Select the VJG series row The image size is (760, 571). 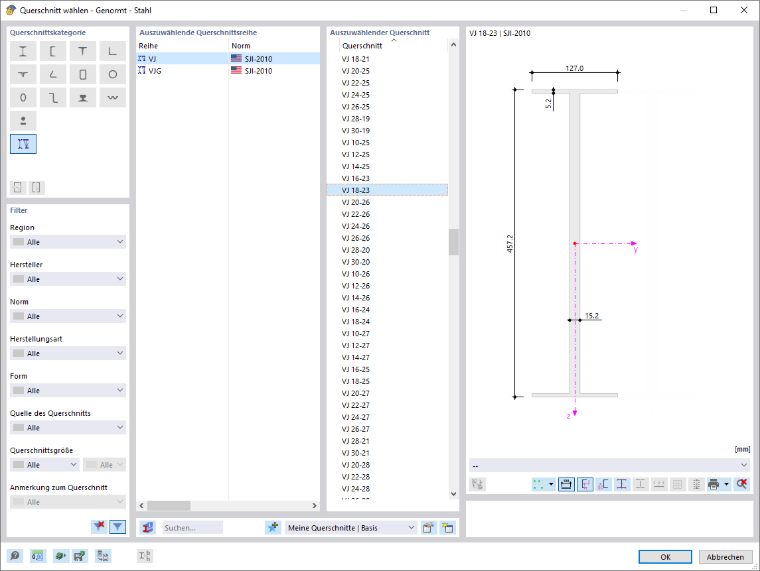pos(228,71)
